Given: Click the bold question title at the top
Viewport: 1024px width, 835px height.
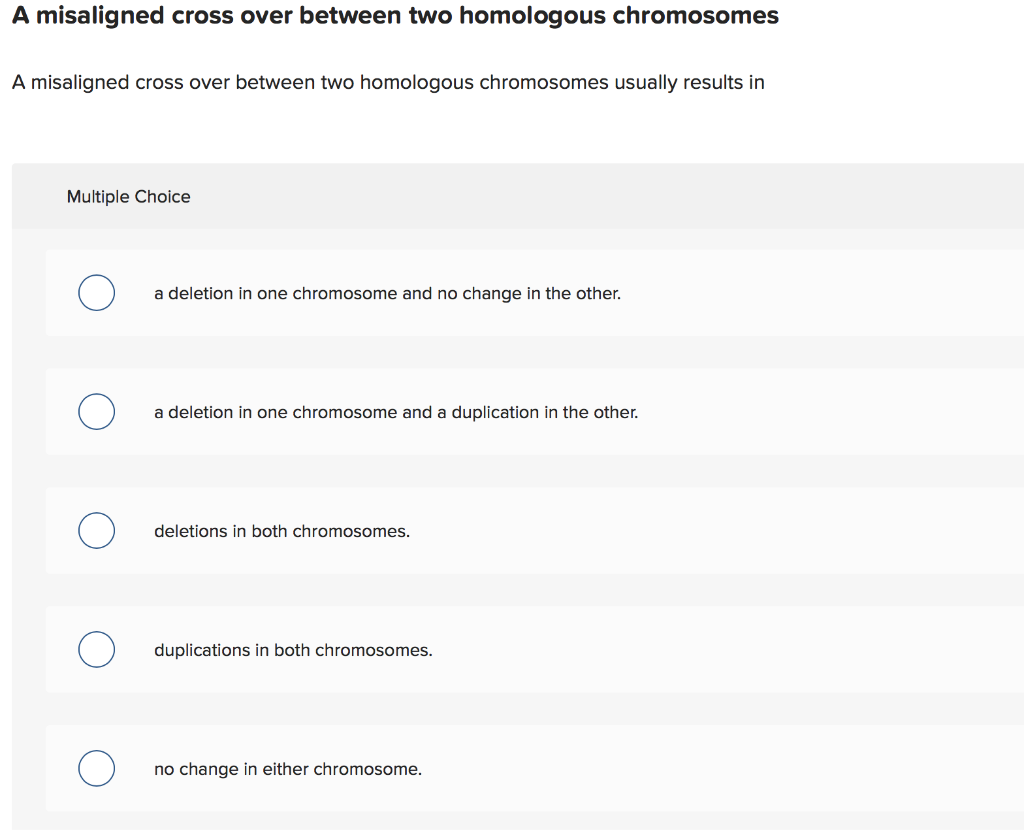Looking at the screenshot, I should pyautogui.click(x=394, y=15).
